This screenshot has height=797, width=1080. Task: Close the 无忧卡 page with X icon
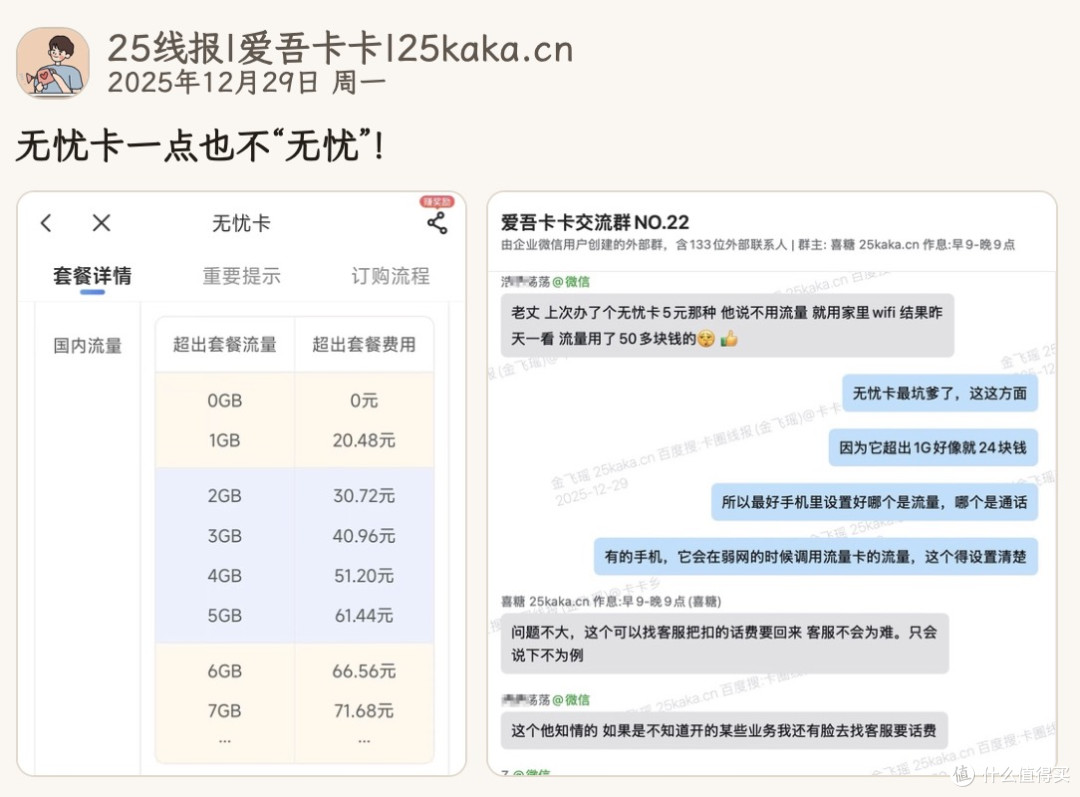point(101,222)
